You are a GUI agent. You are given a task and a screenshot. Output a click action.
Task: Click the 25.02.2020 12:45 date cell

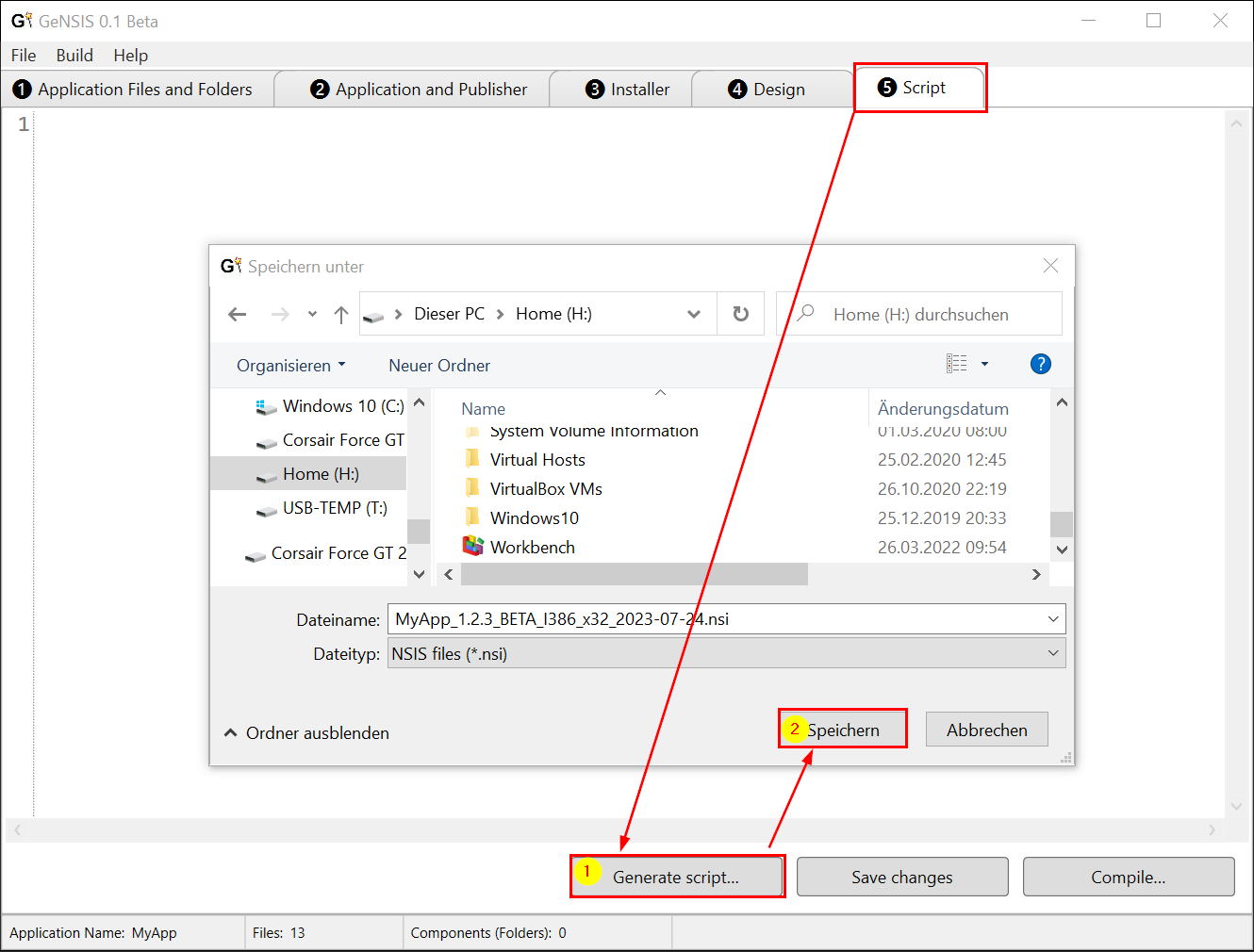coord(942,460)
